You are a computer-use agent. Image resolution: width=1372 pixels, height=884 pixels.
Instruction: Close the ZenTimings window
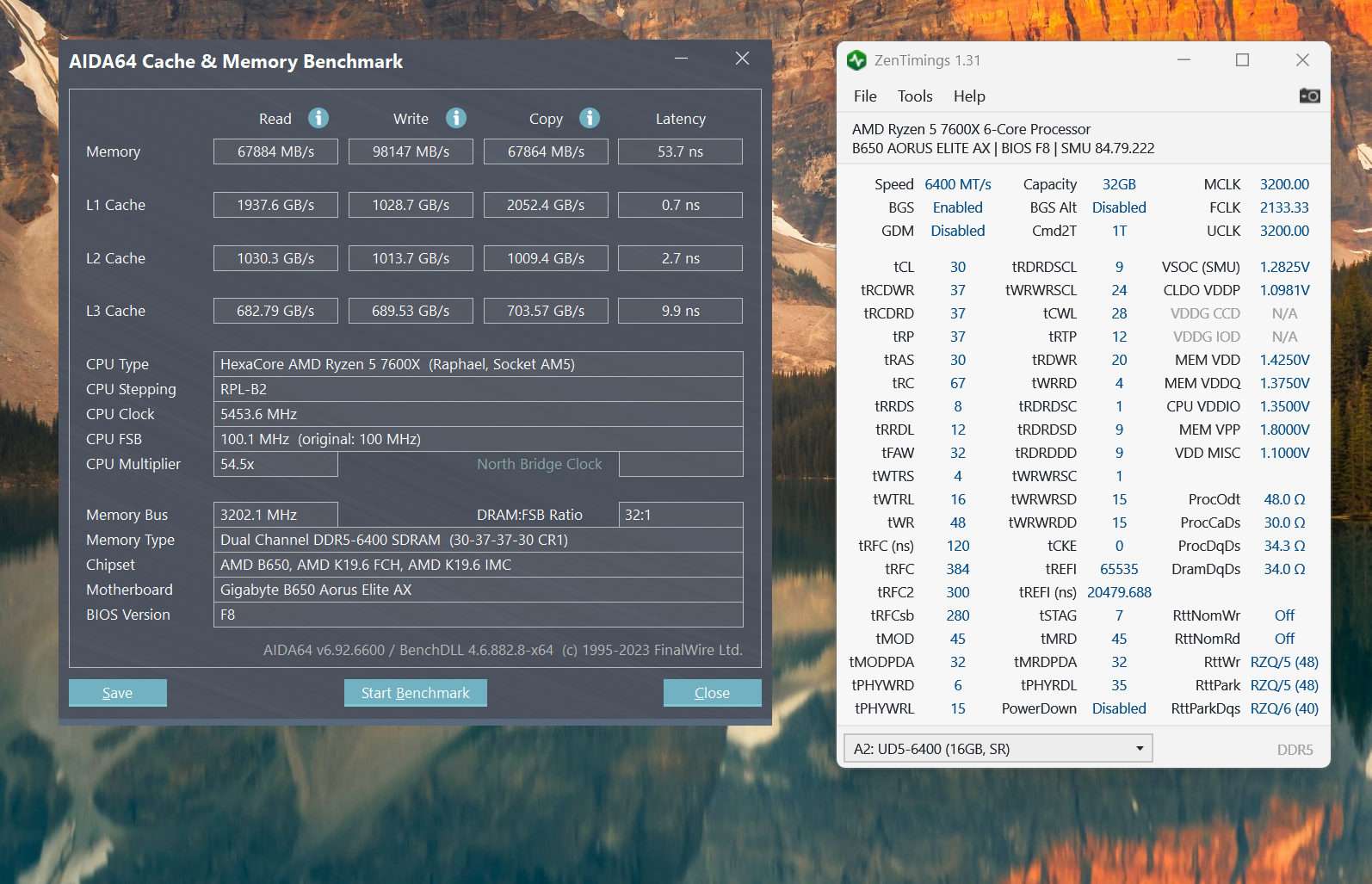(1302, 60)
